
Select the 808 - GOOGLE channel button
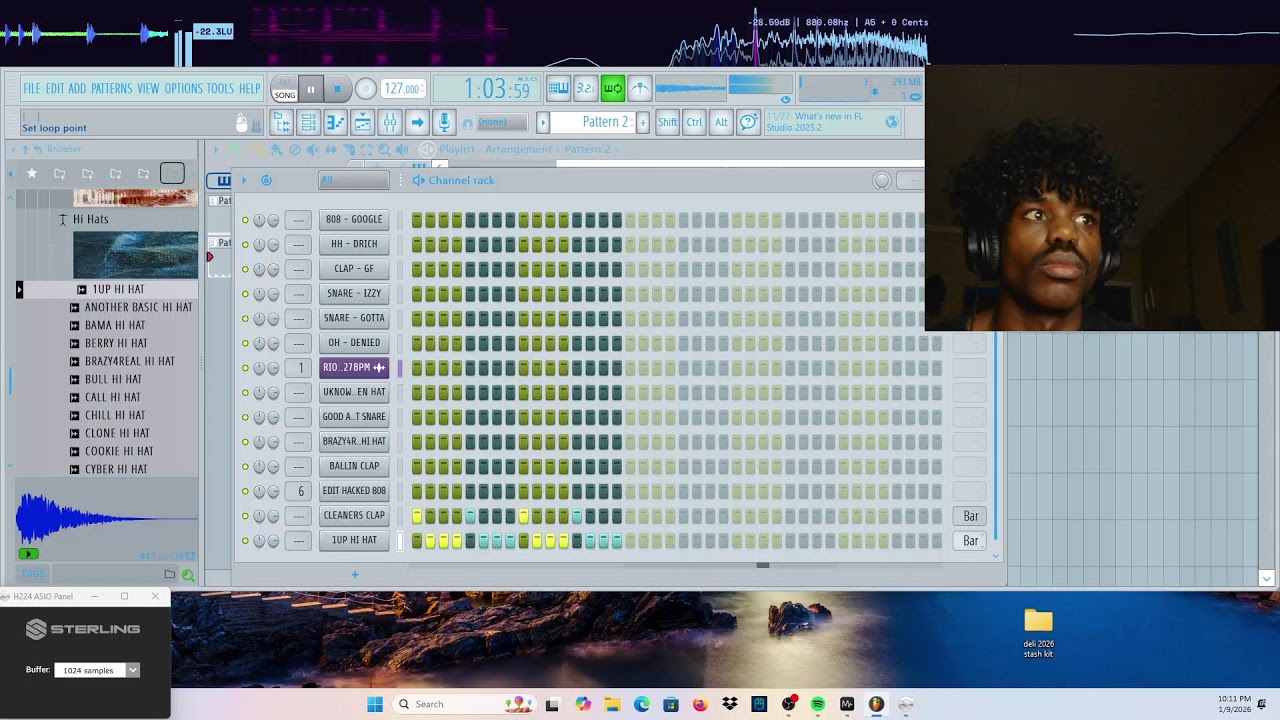coord(354,219)
